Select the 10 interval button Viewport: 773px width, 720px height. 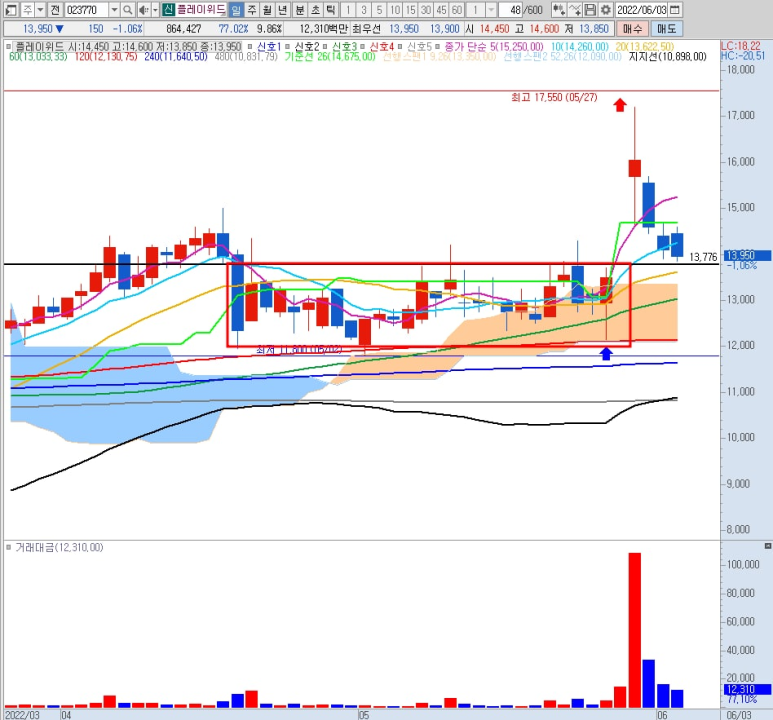click(395, 9)
